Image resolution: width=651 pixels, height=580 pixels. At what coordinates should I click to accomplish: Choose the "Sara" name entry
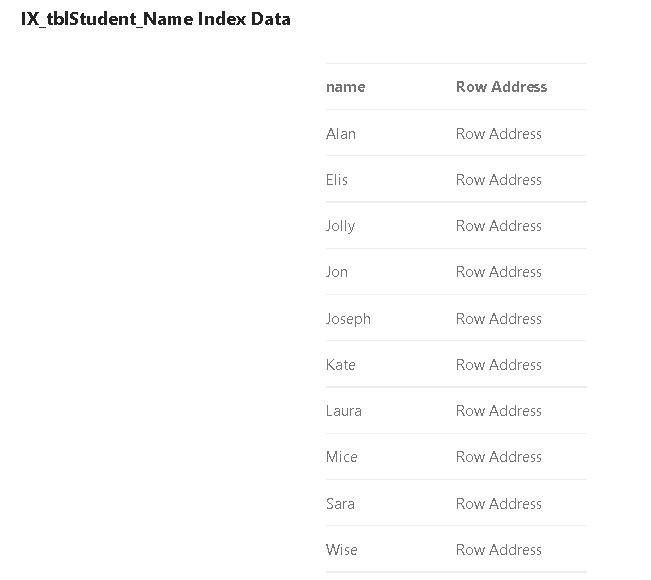coord(340,504)
